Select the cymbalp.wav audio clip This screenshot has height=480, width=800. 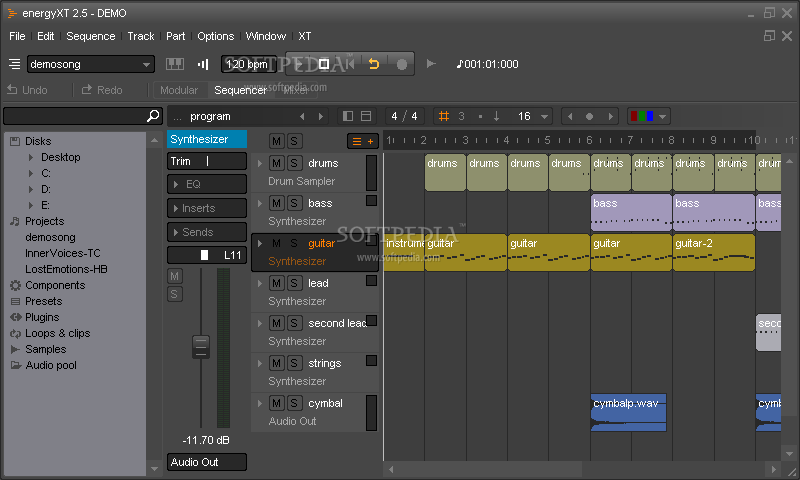629,412
